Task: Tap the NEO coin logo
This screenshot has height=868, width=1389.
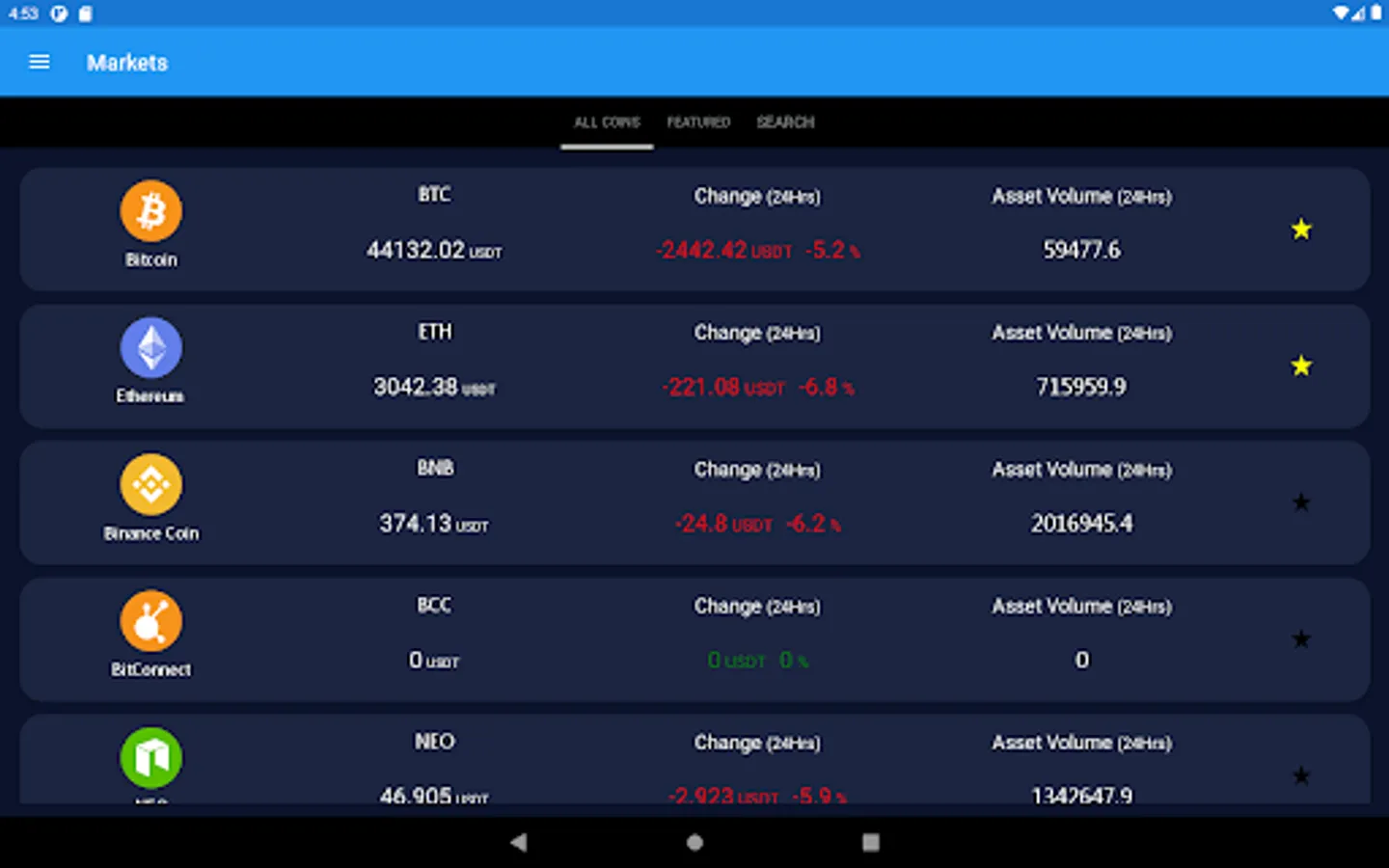Action: pos(151,758)
